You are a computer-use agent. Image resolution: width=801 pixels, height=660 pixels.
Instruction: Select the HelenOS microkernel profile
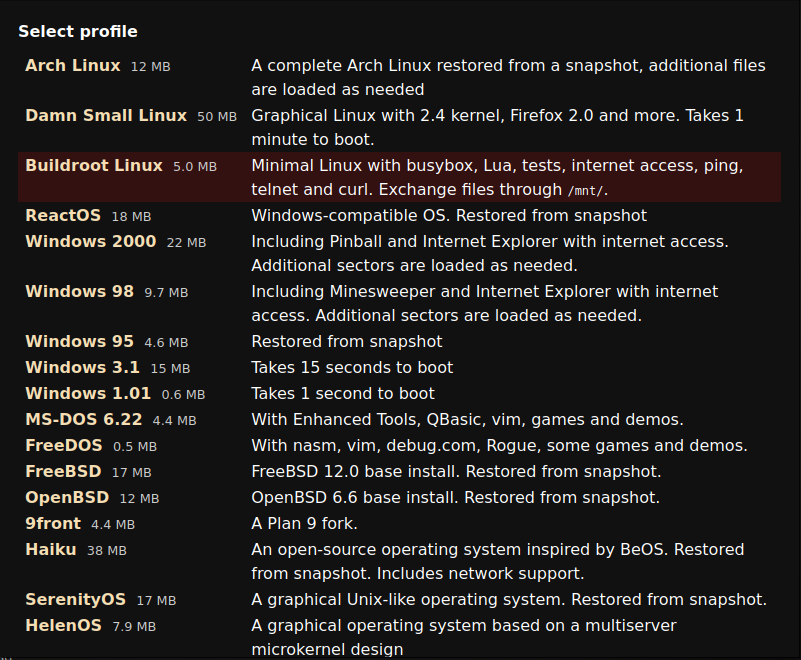tap(62, 625)
